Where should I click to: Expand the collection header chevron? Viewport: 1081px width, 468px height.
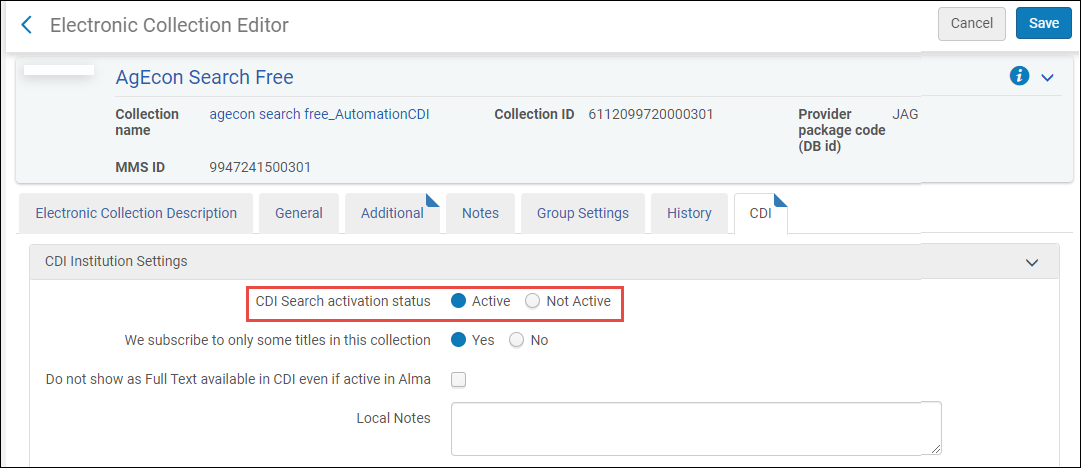[1047, 77]
